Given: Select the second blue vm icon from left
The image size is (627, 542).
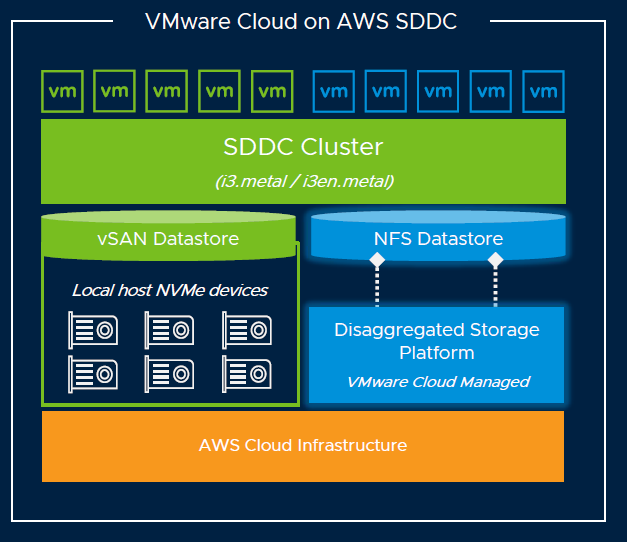Looking at the screenshot, I should pyautogui.click(x=386, y=91).
